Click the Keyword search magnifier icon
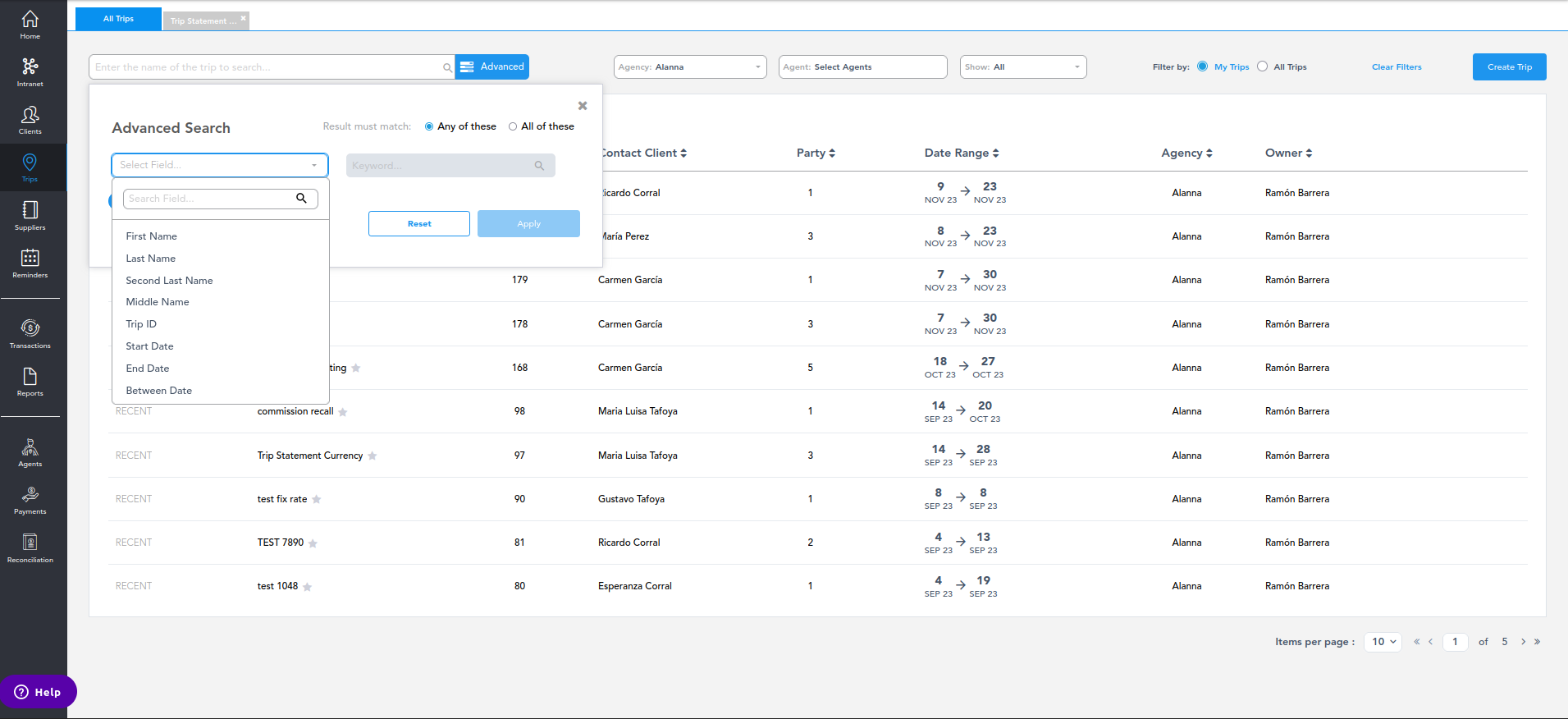The width and height of the screenshot is (1568, 719). point(539,166)
